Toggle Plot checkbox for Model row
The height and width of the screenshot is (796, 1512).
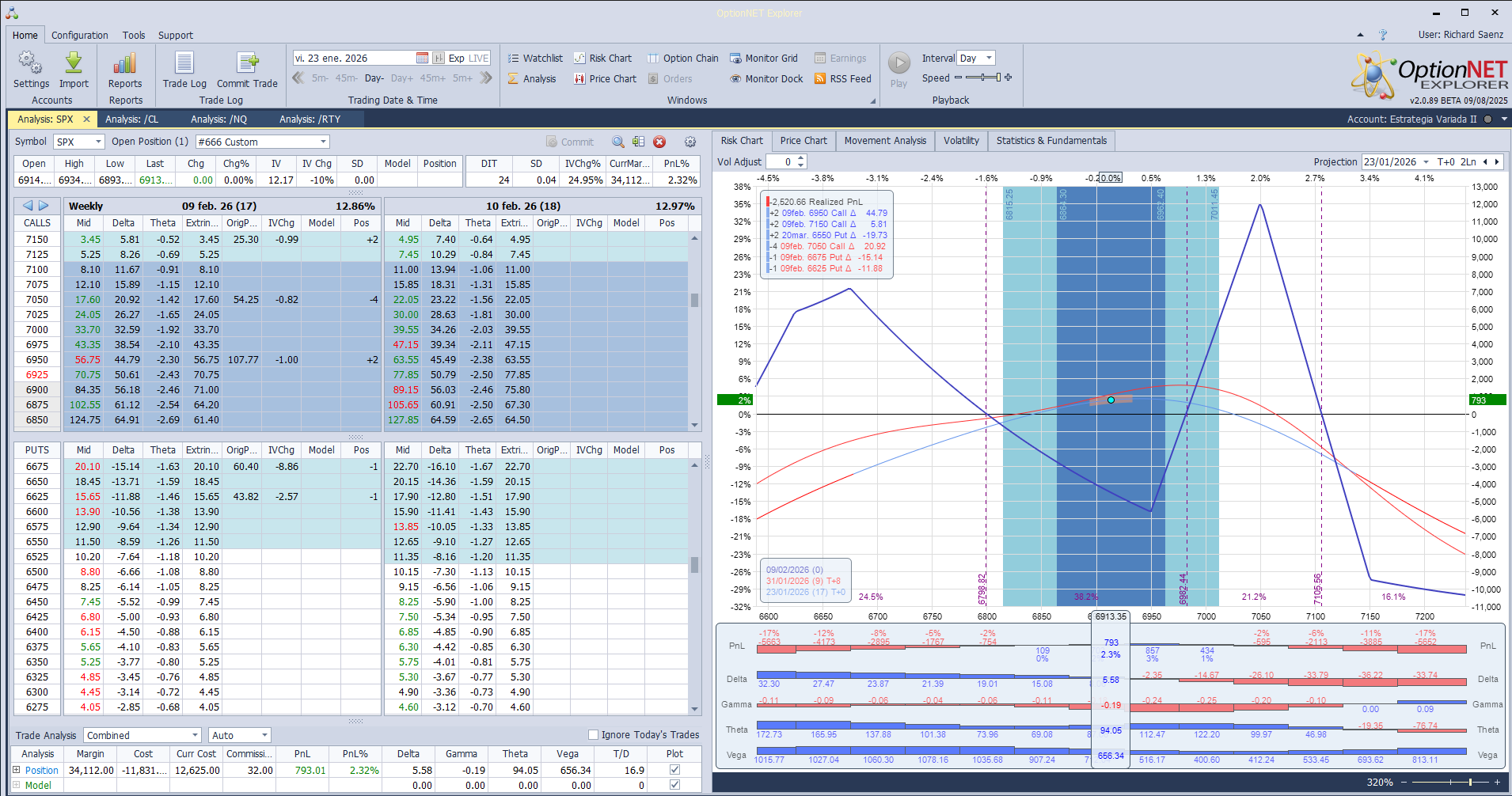(x=674, y=785)
